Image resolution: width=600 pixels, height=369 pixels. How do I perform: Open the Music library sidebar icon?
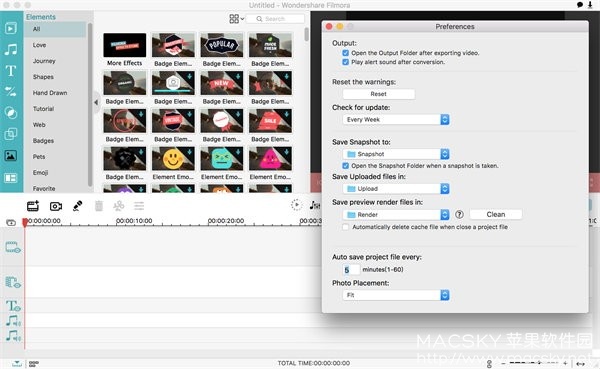click(x=11, y=49)
